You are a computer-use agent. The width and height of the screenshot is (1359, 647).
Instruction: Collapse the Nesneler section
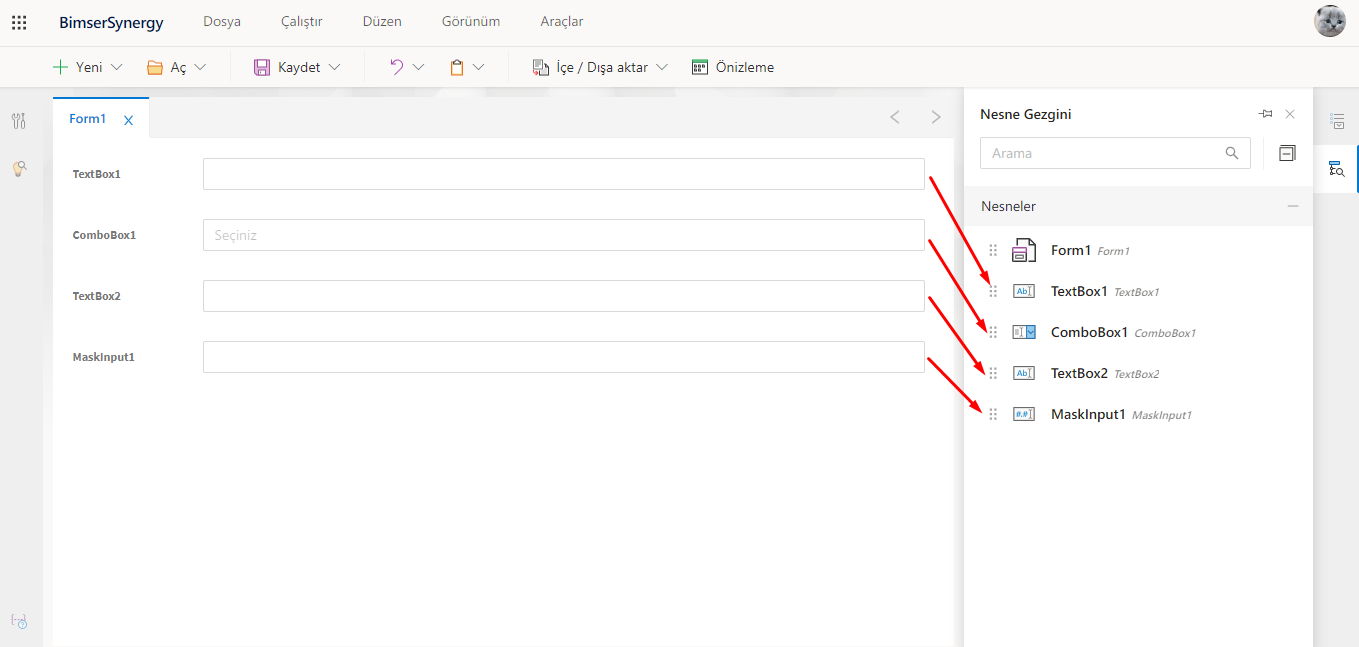1292,206
